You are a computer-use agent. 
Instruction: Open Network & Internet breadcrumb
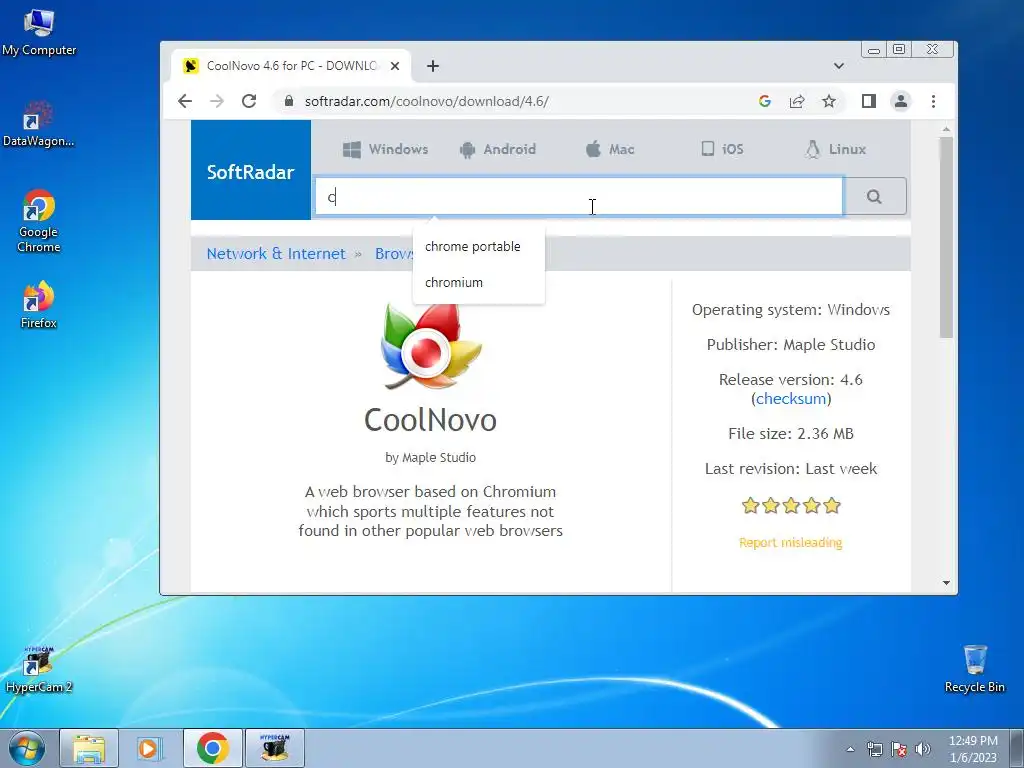tap(276, 253)
